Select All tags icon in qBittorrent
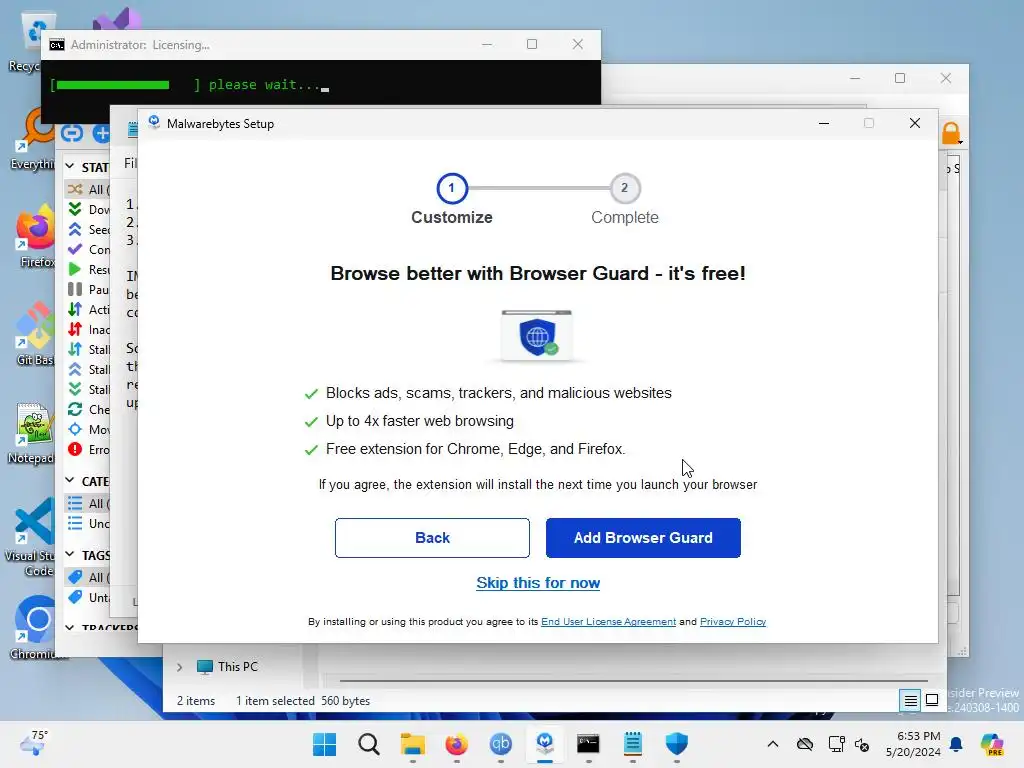The image size is (1024, 768). (x=75, y=577)
